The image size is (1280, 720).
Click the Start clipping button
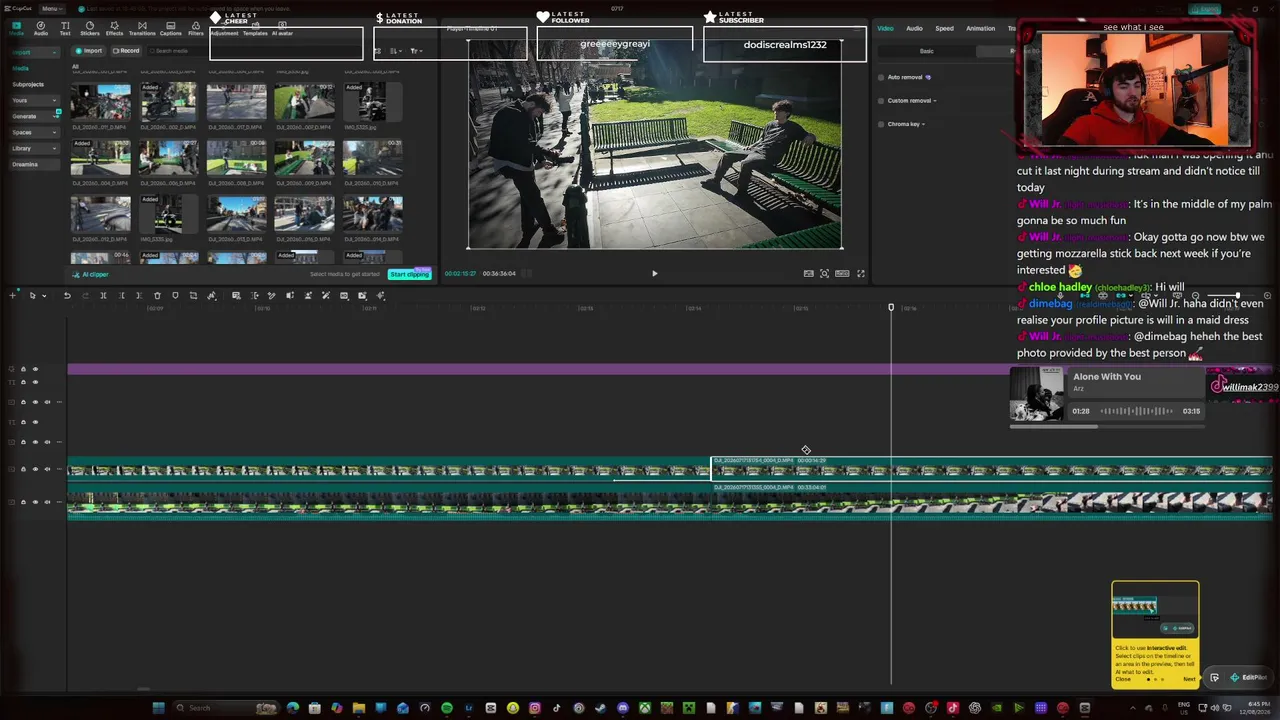410,274
